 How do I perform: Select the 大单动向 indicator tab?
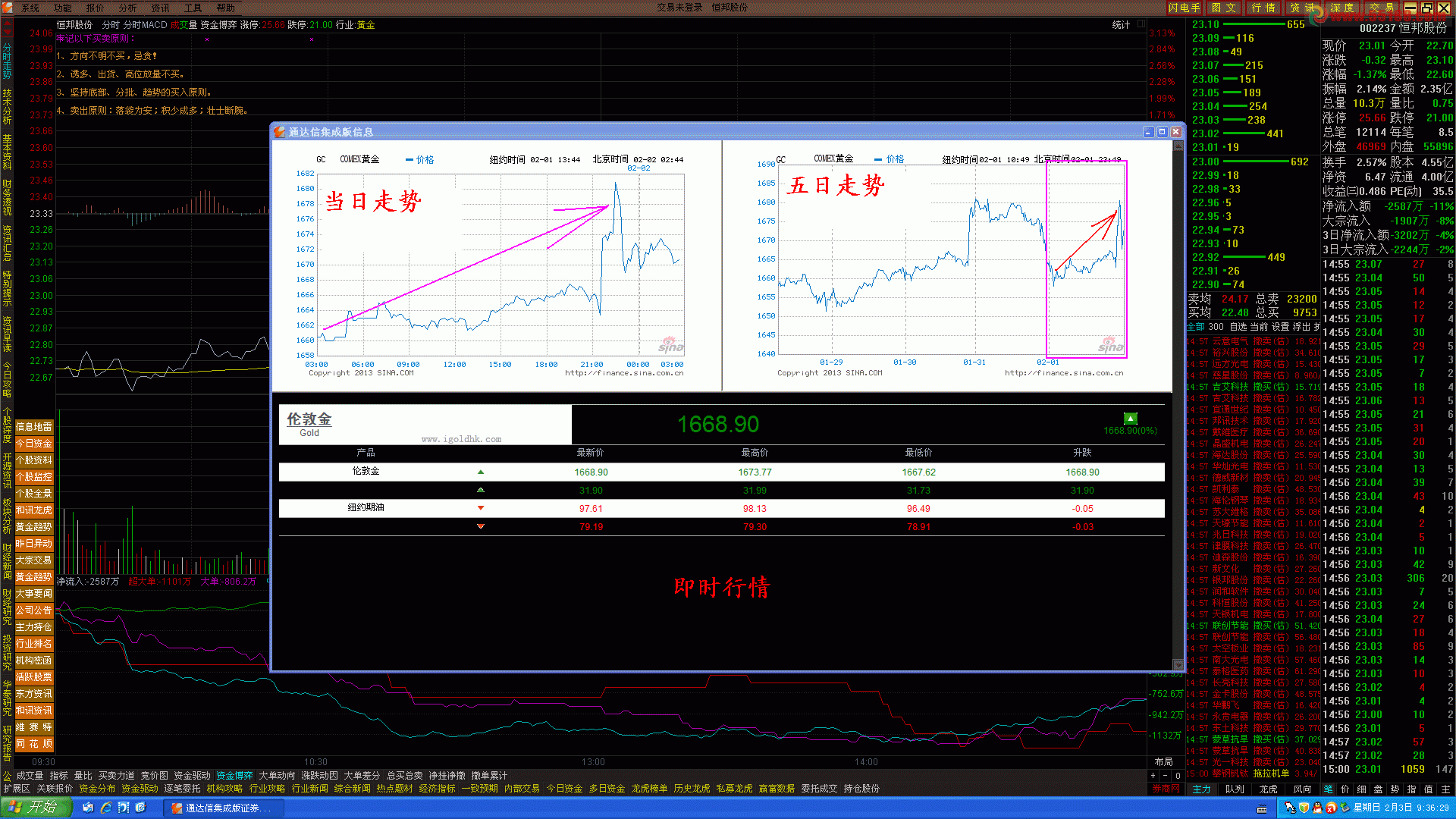click(277, 776)
